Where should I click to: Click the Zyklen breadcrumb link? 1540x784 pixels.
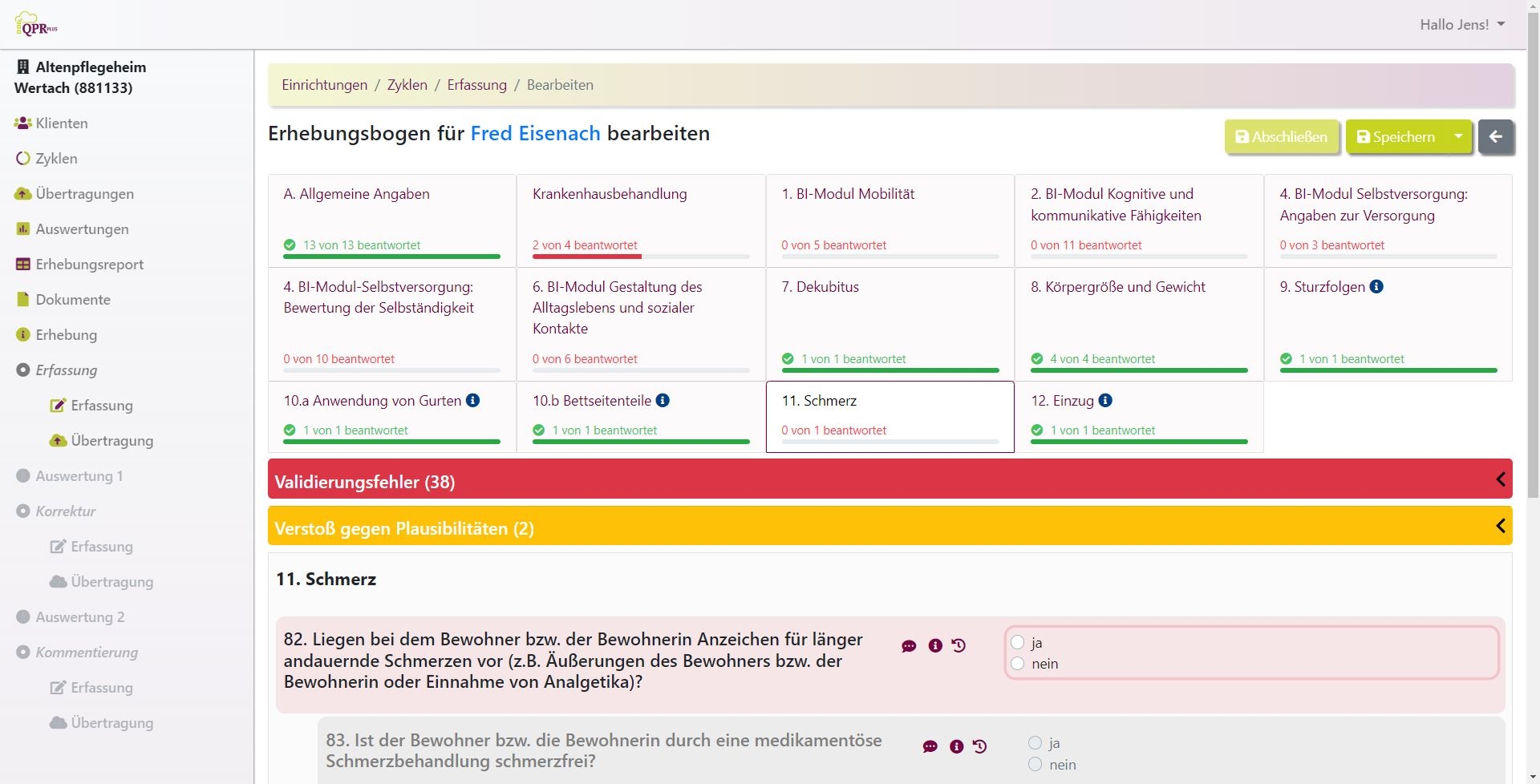tap(407, 85)
